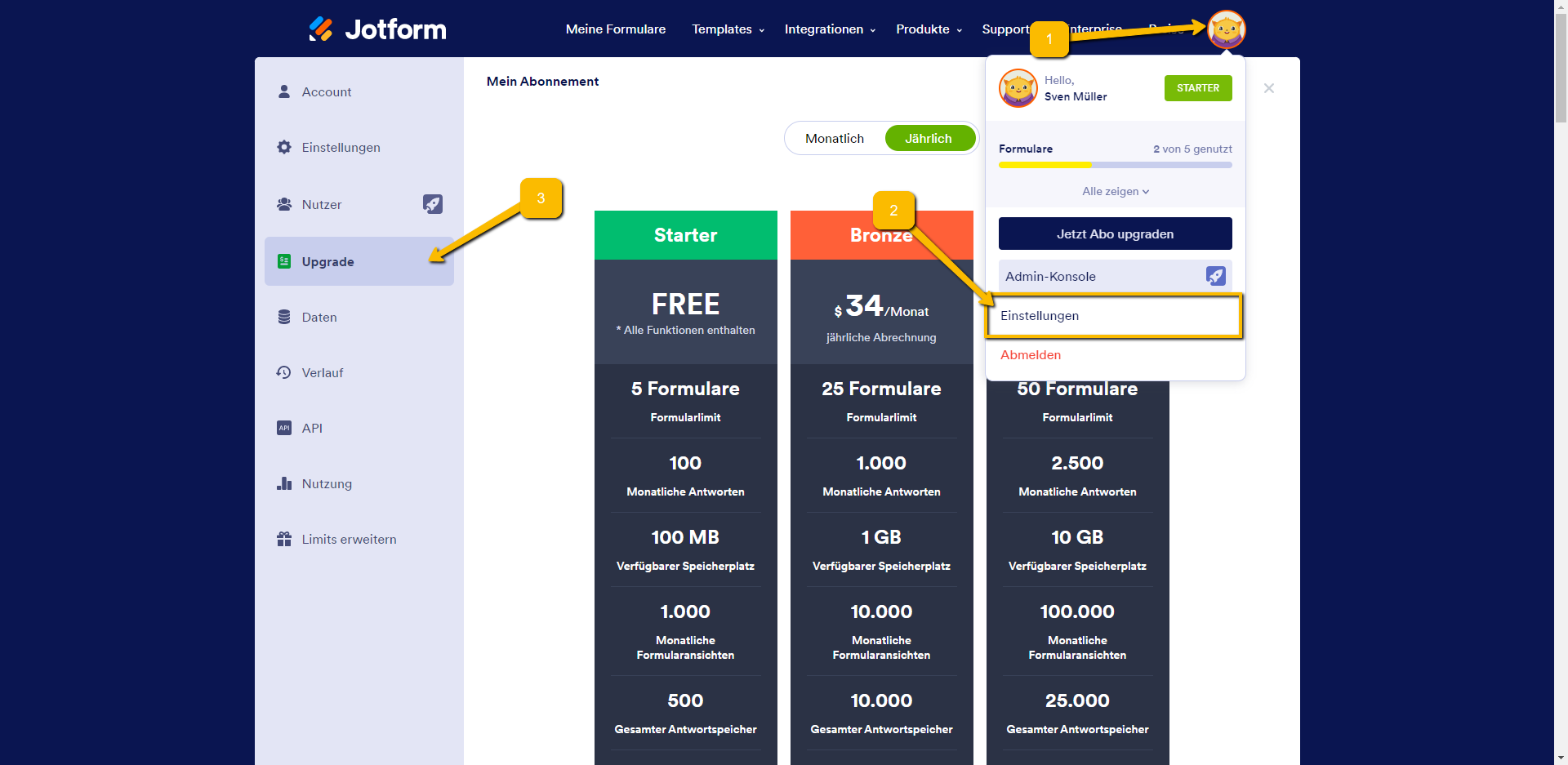Viewport: 1568px width, 765px height.
Task: Expand Alle zeigen usage details
Action: [x=1116, y=191]
